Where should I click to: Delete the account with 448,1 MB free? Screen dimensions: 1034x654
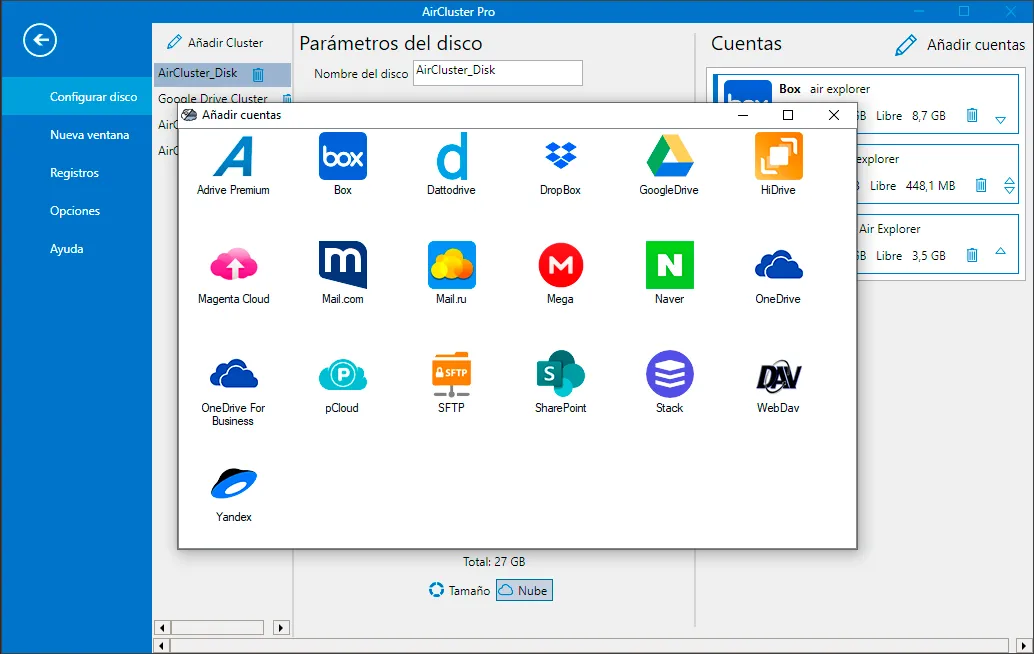pos(981,185)
